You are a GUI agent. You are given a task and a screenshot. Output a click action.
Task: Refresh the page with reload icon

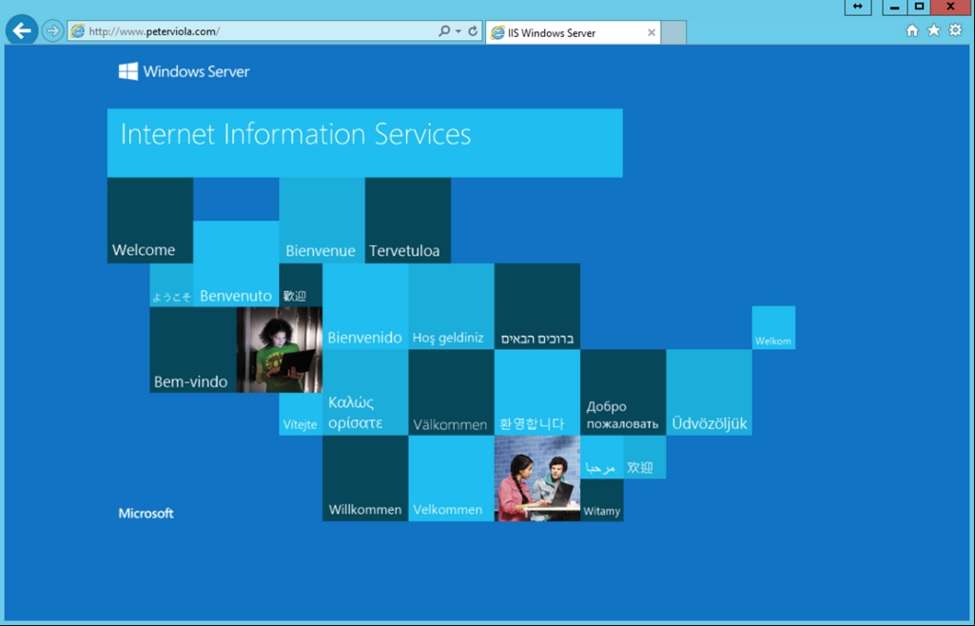pyautogui.click(x=473, y=30)
